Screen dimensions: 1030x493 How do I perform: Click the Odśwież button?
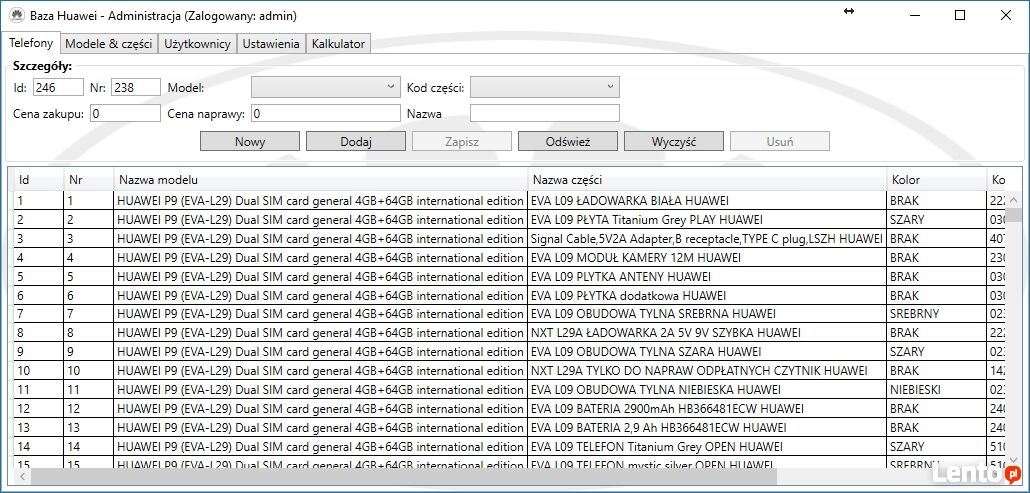coord(568,141)
